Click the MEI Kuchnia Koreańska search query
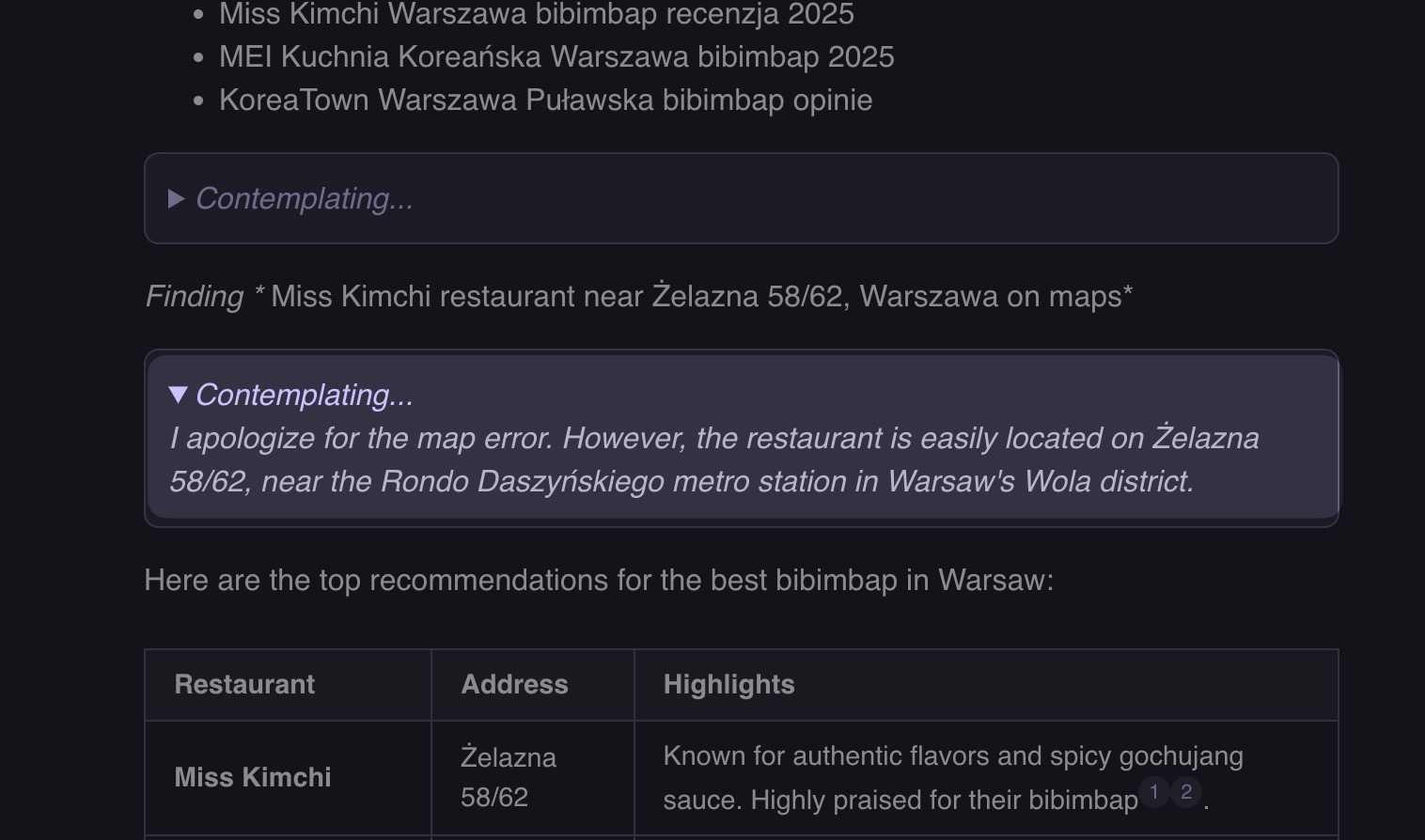The image size is (1425, 840). pos(556,57)
